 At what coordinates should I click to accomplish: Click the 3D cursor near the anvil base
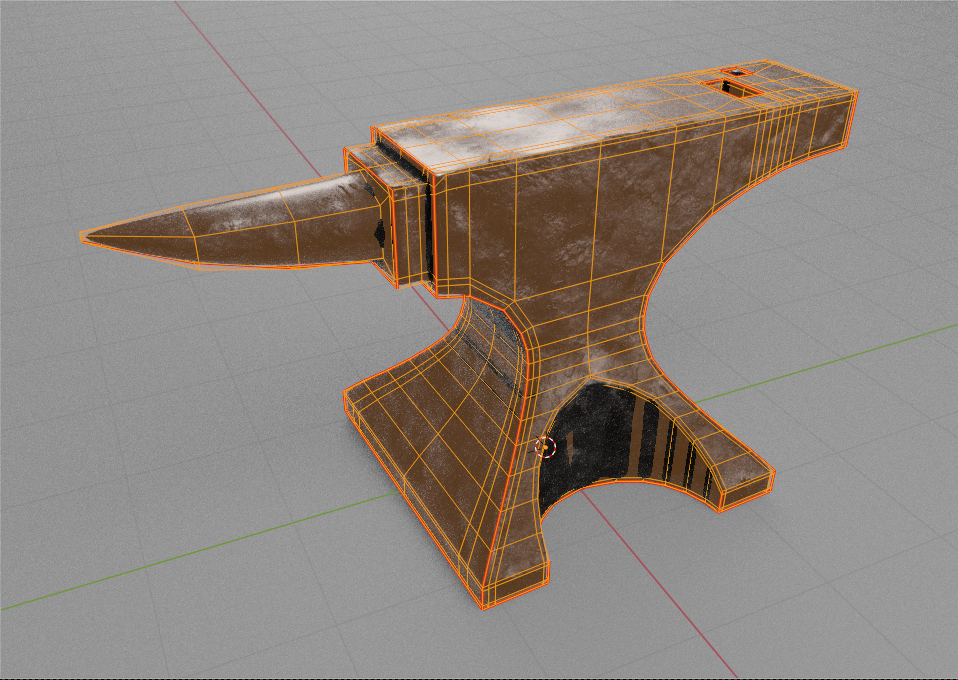546,447
